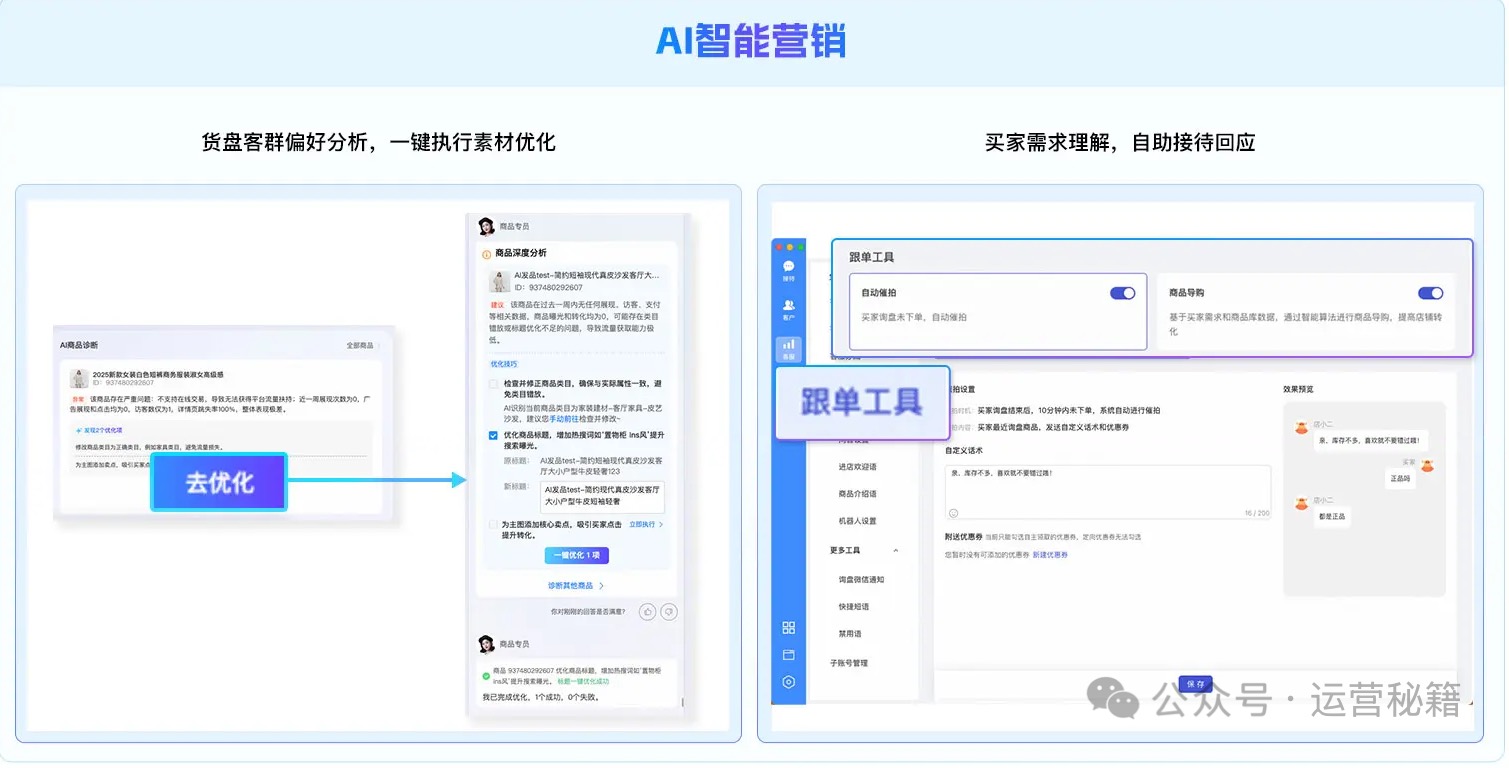
Task: Click the 商品深度分析 info icon
Action: (x=487, y=254)
